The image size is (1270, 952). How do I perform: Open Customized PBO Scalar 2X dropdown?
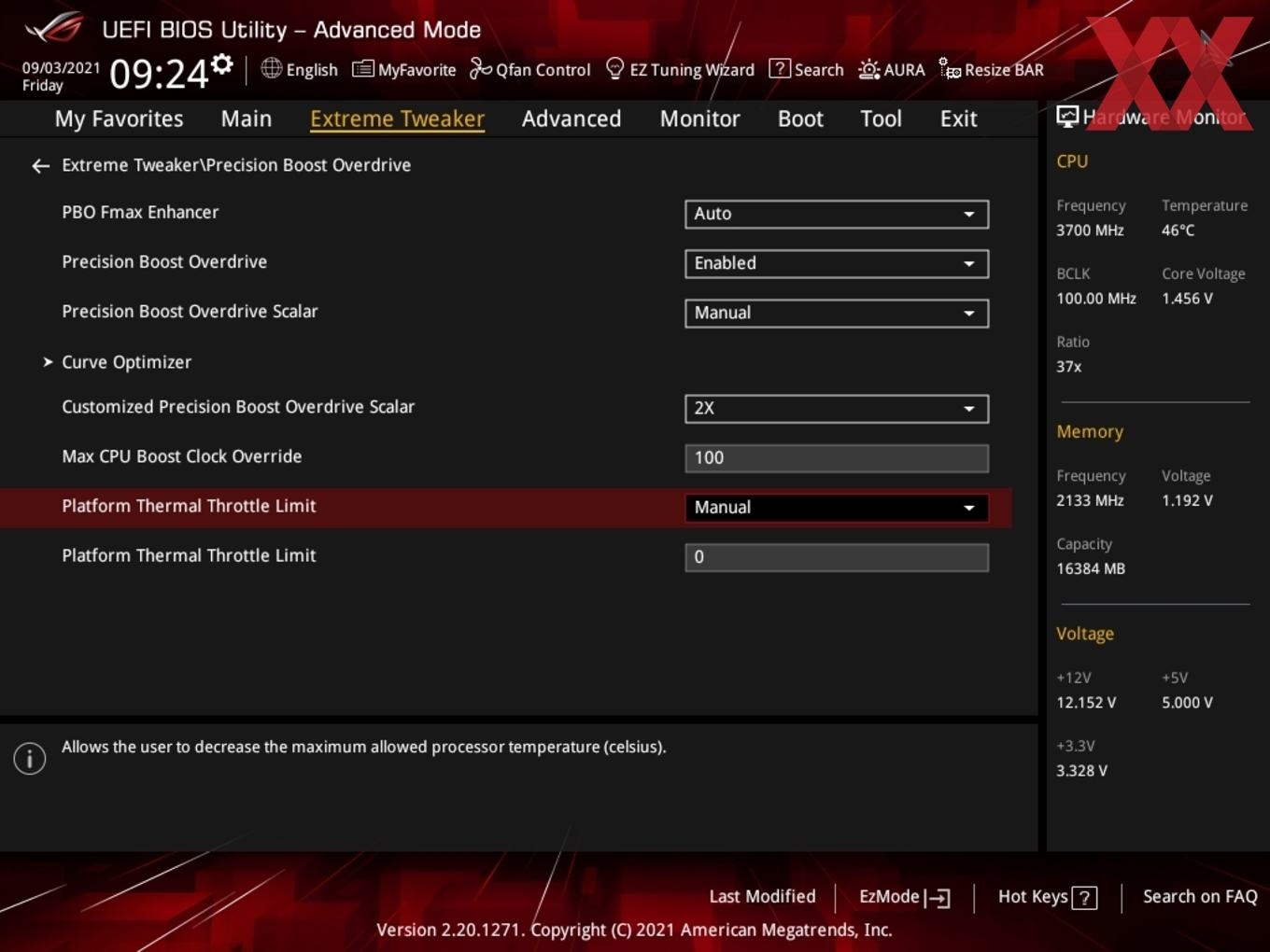click(837, 408)
